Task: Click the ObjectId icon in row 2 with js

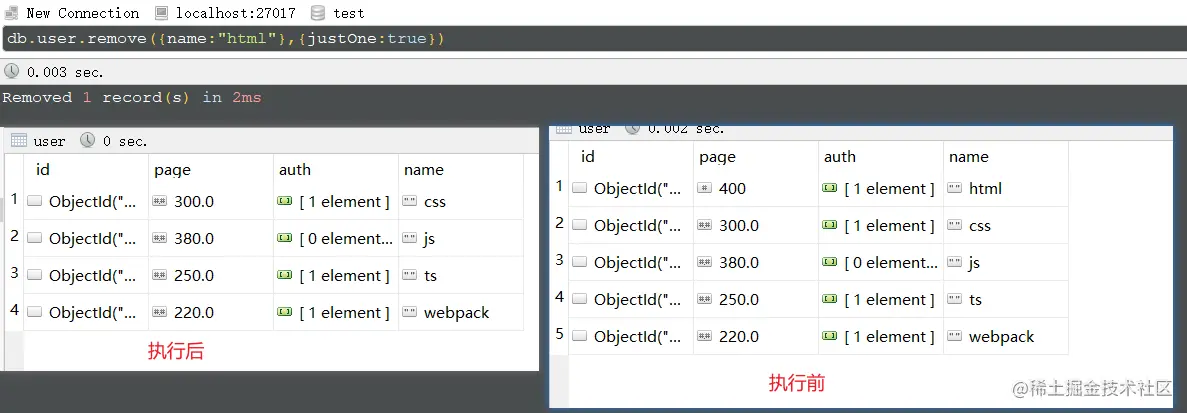Action: pos(34,238)
